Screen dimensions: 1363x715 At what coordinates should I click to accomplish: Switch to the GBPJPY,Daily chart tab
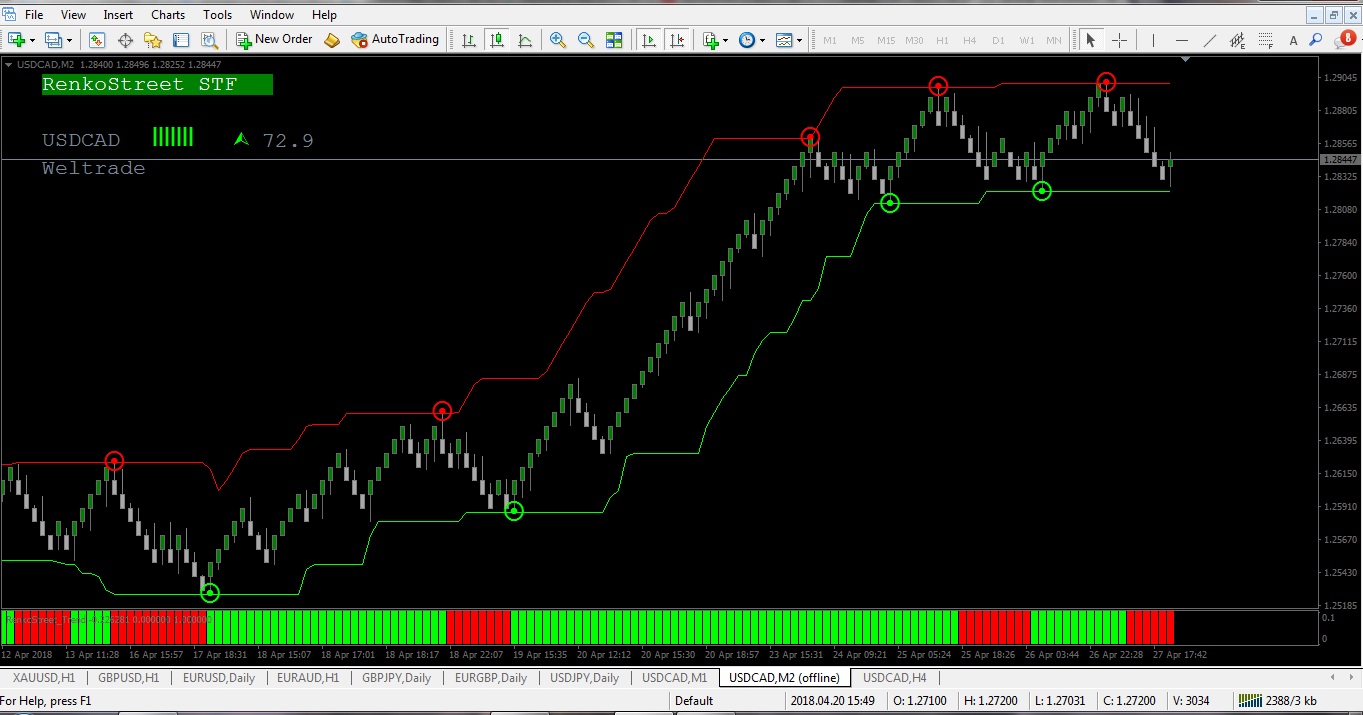pyautogui.click(x=397, y=677)
